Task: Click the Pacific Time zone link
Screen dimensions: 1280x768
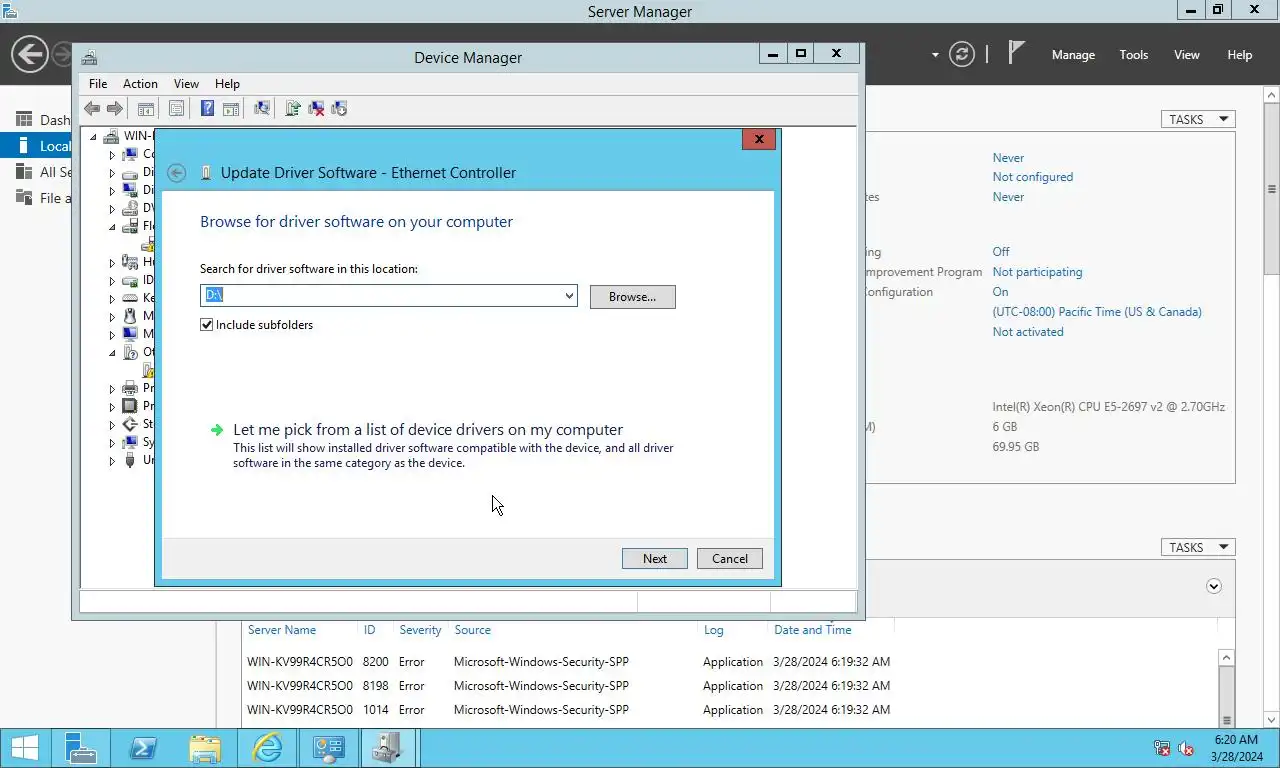Action: click(1097, 312)
